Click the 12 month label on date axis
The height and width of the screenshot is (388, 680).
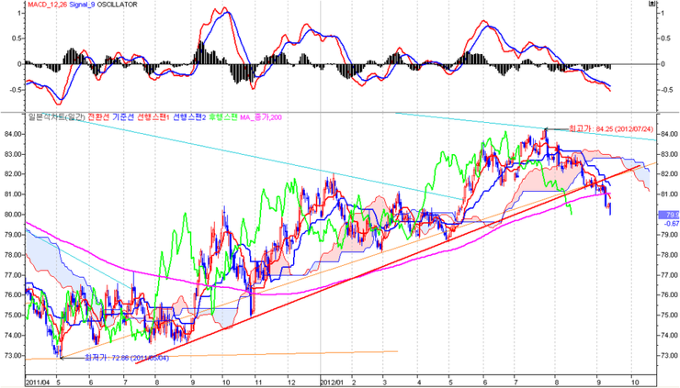tap(291, 383)
